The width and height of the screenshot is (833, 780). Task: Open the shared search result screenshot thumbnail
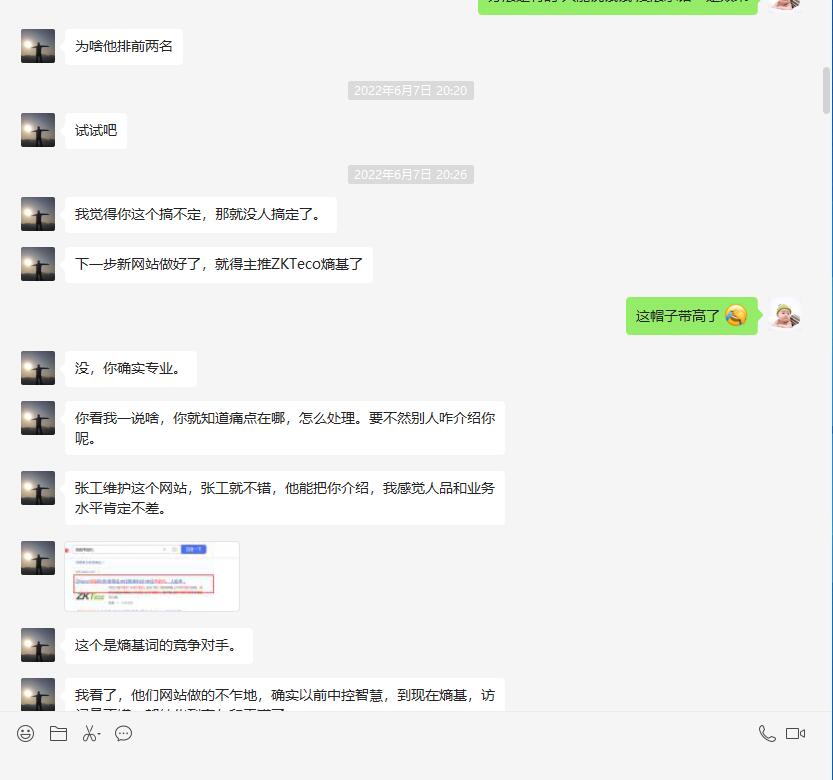click(152, 576)
